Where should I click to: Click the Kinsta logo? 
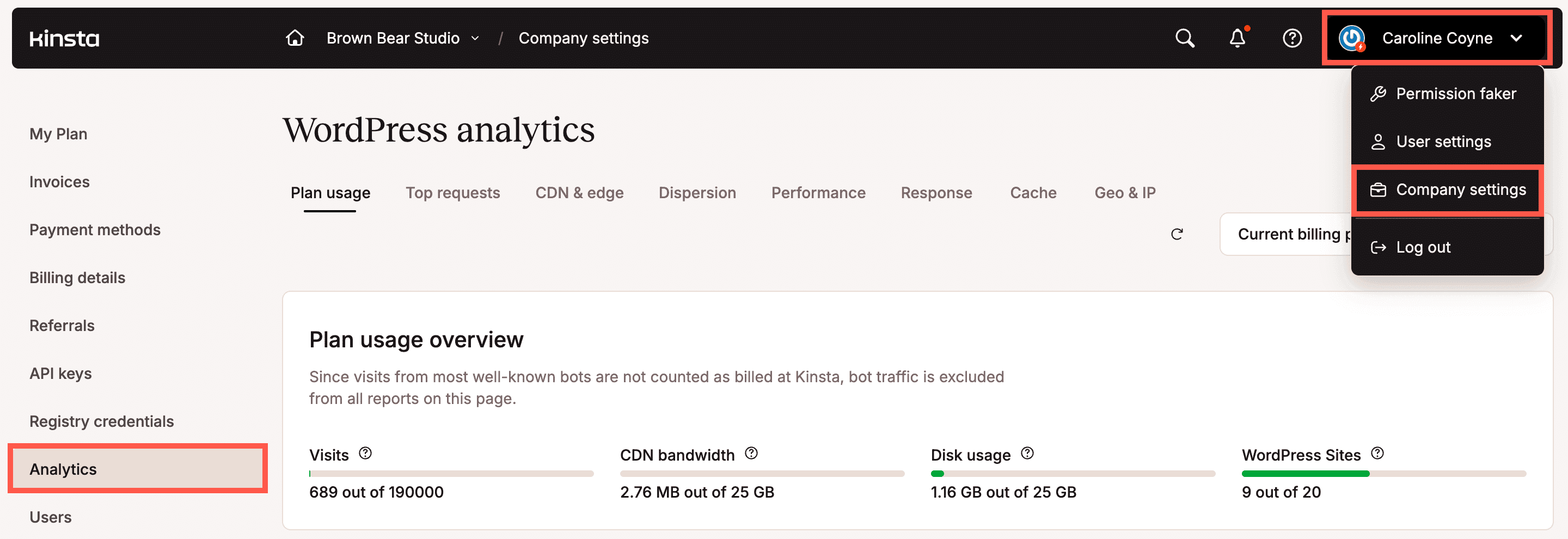pos(63,38)
